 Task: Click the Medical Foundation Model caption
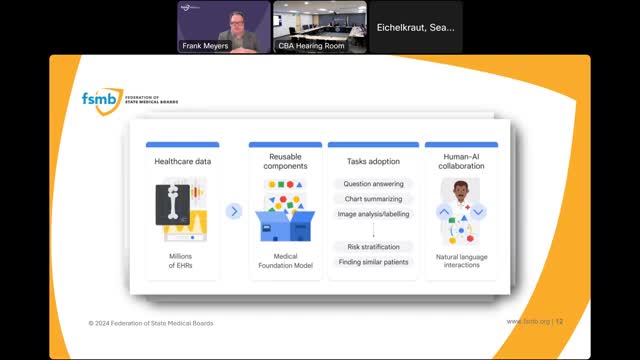pyautogui.click(x=285, y=260)
